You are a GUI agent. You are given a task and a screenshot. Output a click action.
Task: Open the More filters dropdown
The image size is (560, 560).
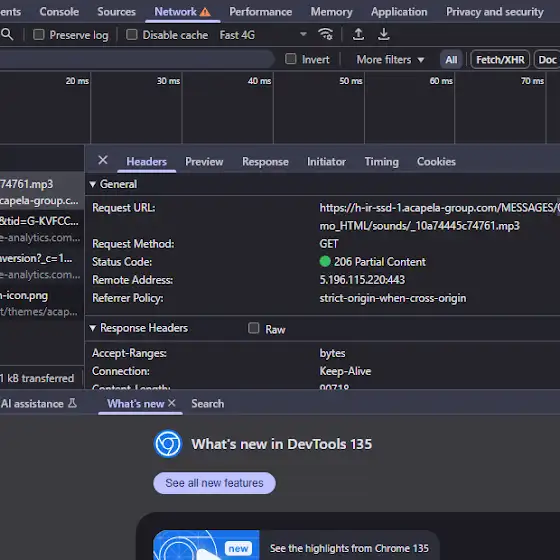pos(390,59)
